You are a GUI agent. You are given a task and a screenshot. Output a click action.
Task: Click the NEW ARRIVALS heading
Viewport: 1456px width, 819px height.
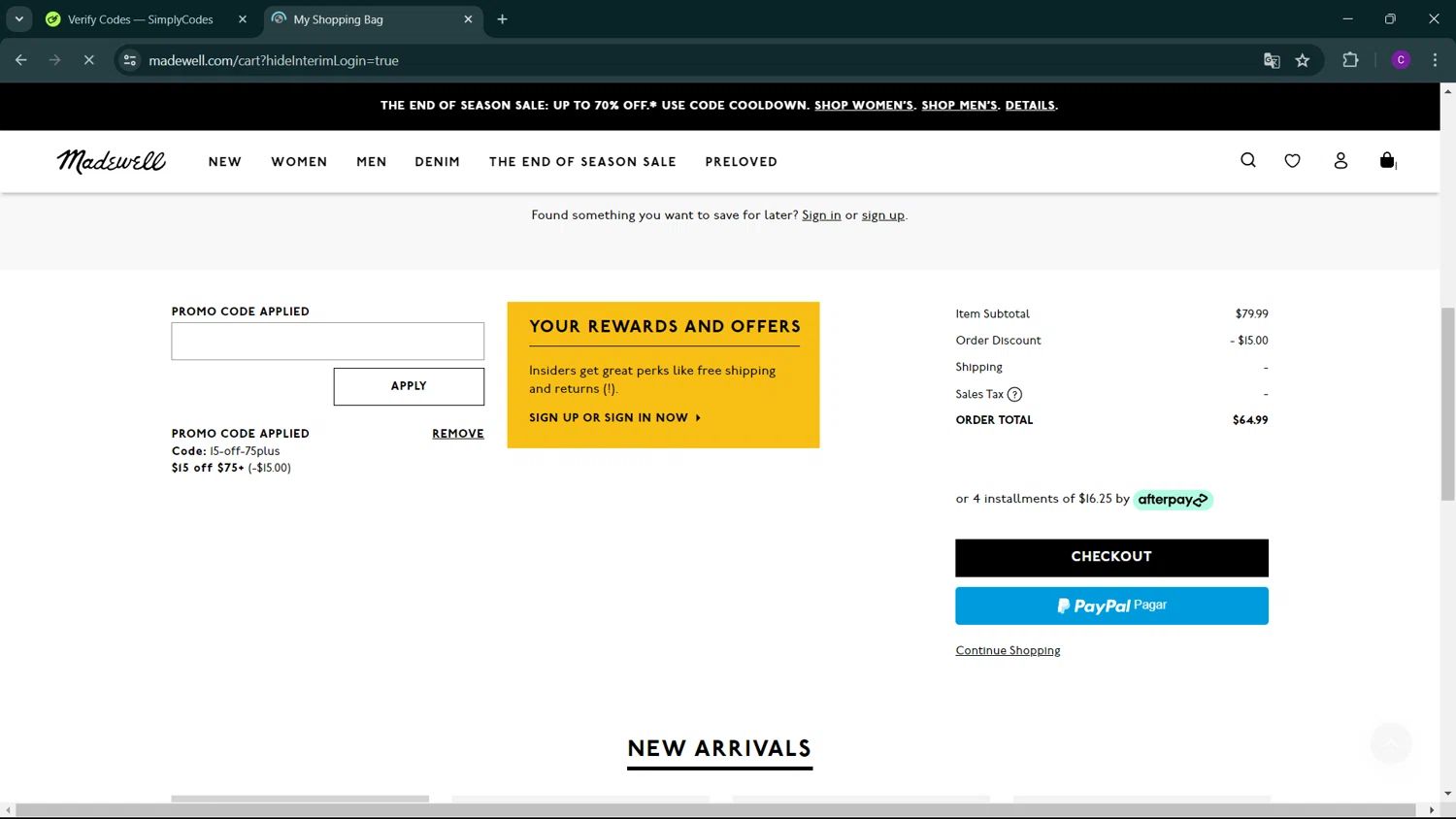(719, 749)
